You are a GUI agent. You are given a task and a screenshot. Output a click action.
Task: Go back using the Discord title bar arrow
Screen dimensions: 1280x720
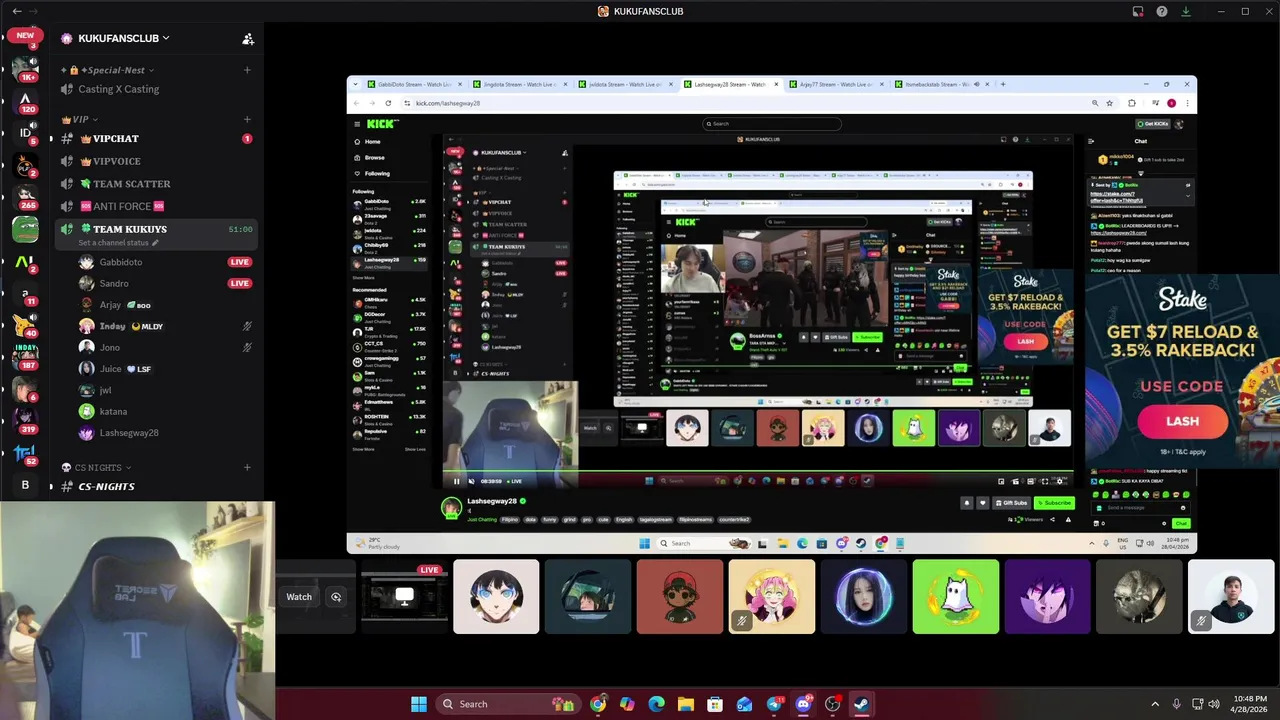(x=17, y=11)
